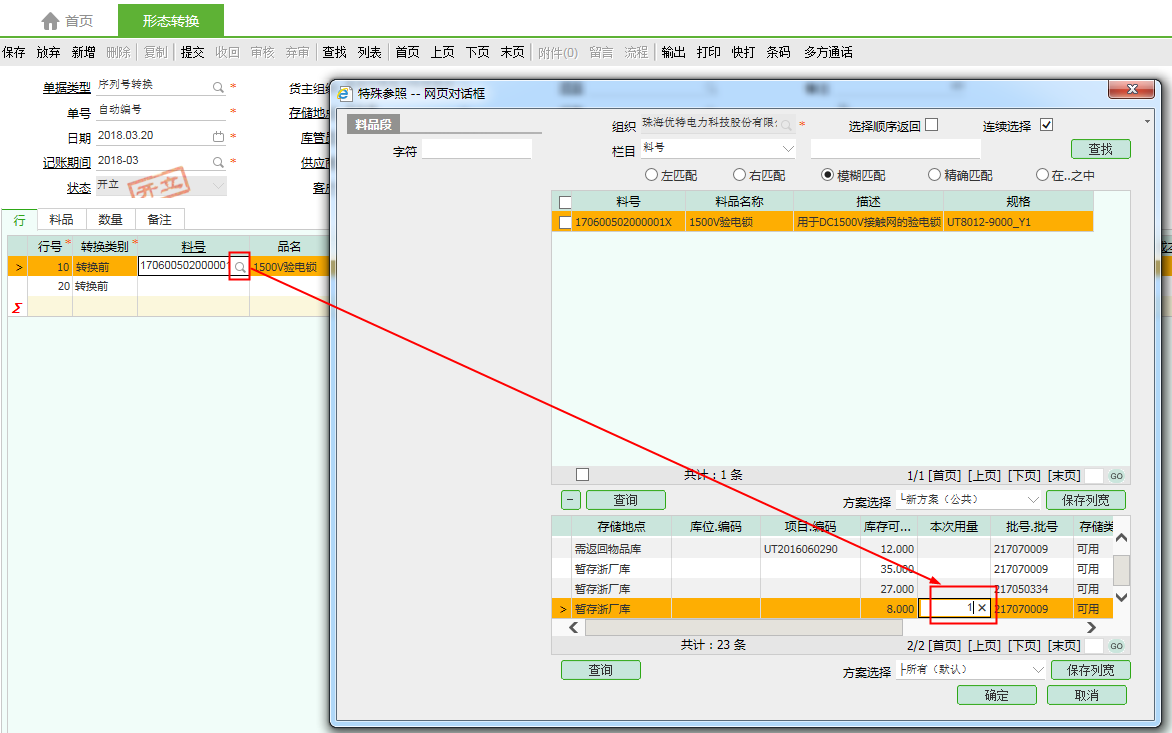Toggle the 连续选择 checkbox
1172x733 pixels.
(1047, 125)
